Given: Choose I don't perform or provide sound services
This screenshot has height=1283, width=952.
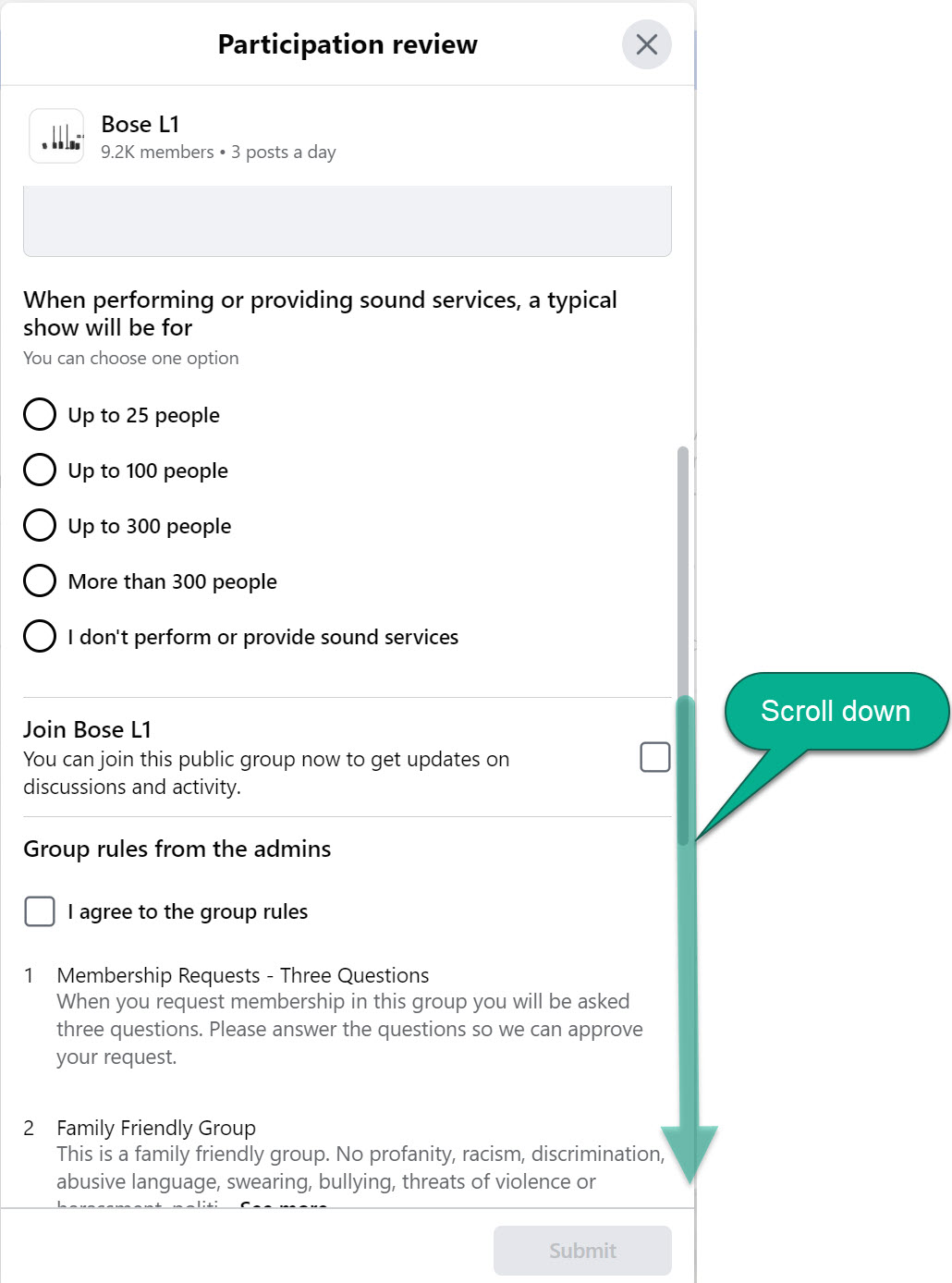Looking at the screenshot, I should tap(40, 636).
